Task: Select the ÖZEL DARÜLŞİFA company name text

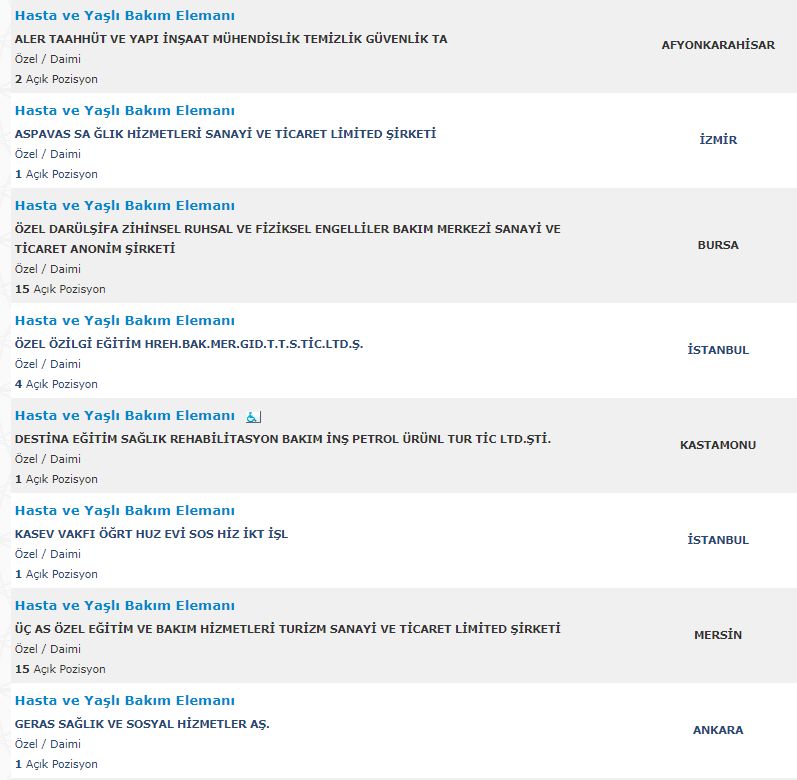Action: pyautogui.click(x=288, y=239)
